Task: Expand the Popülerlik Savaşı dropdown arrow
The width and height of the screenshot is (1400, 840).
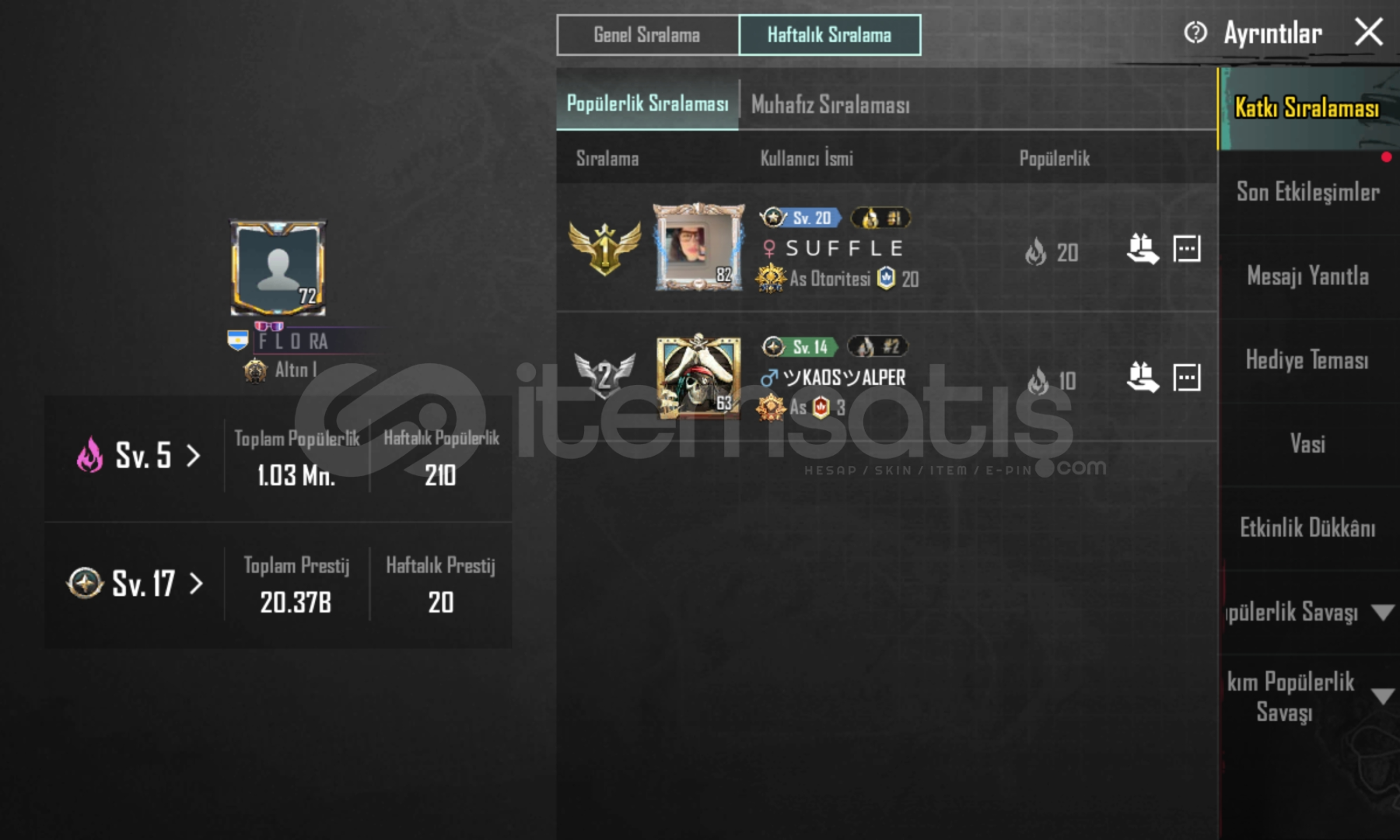Action: pos(1382,613)
